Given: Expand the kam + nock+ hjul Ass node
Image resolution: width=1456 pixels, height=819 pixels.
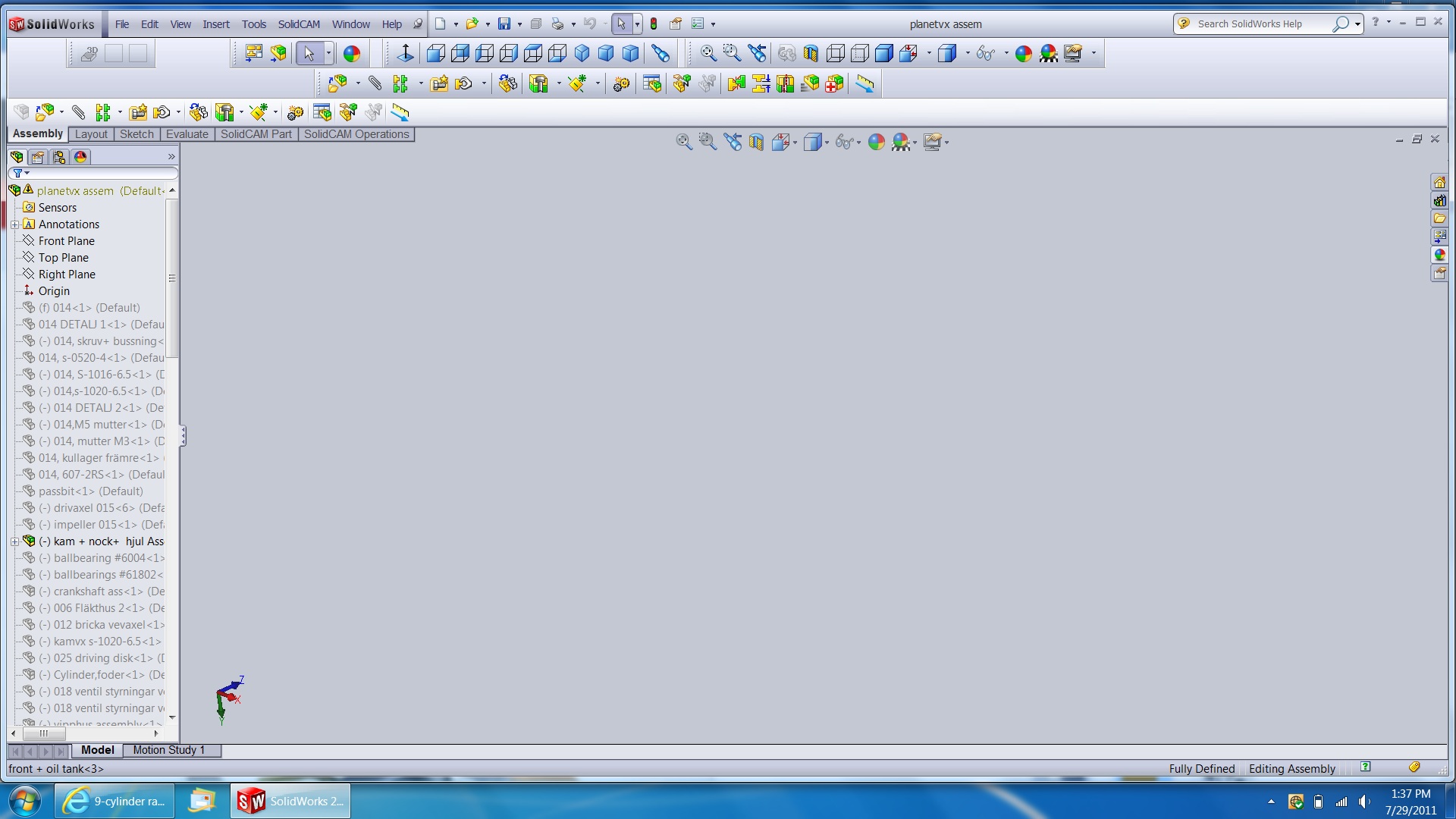Looking at the screenshot, I should [x=15, y=541].
